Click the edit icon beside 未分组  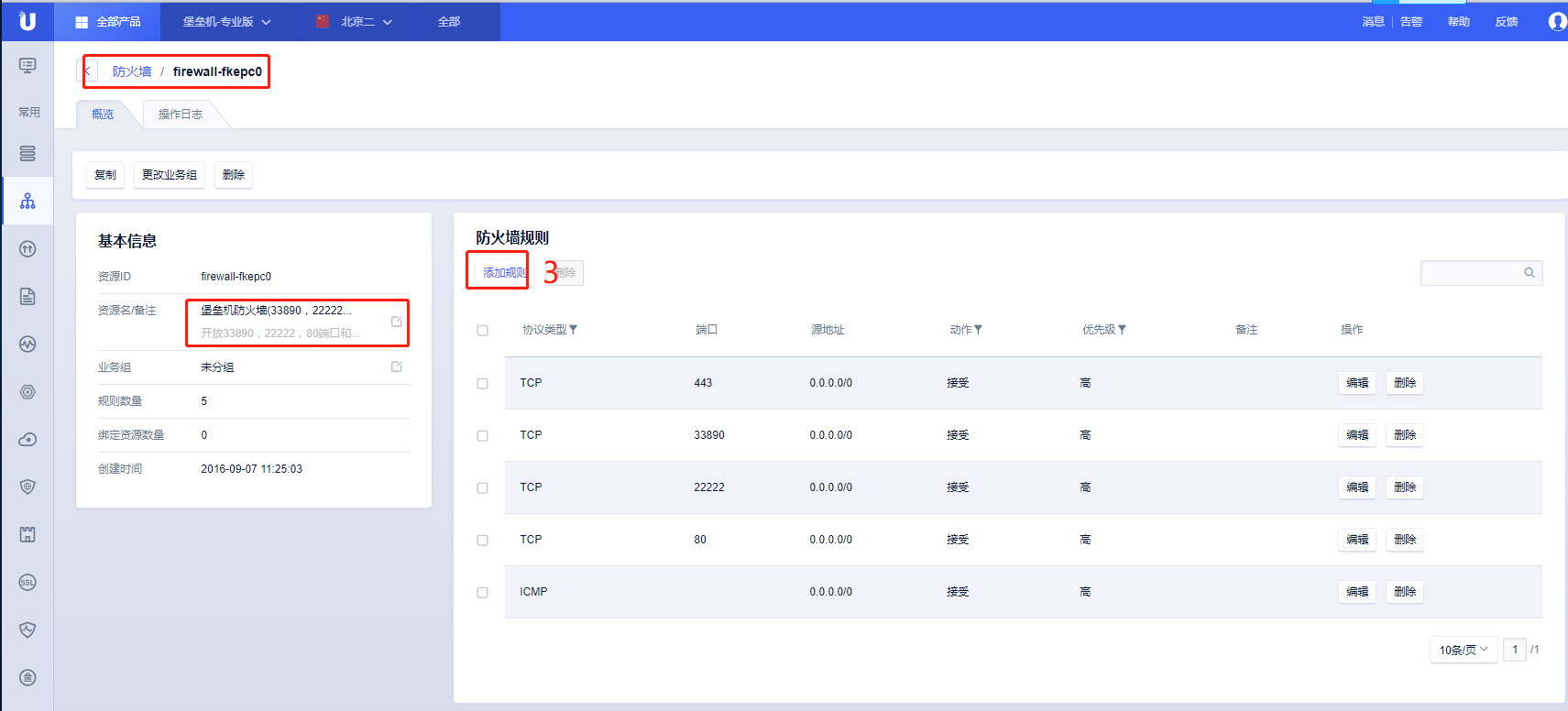tap(397, 366)
